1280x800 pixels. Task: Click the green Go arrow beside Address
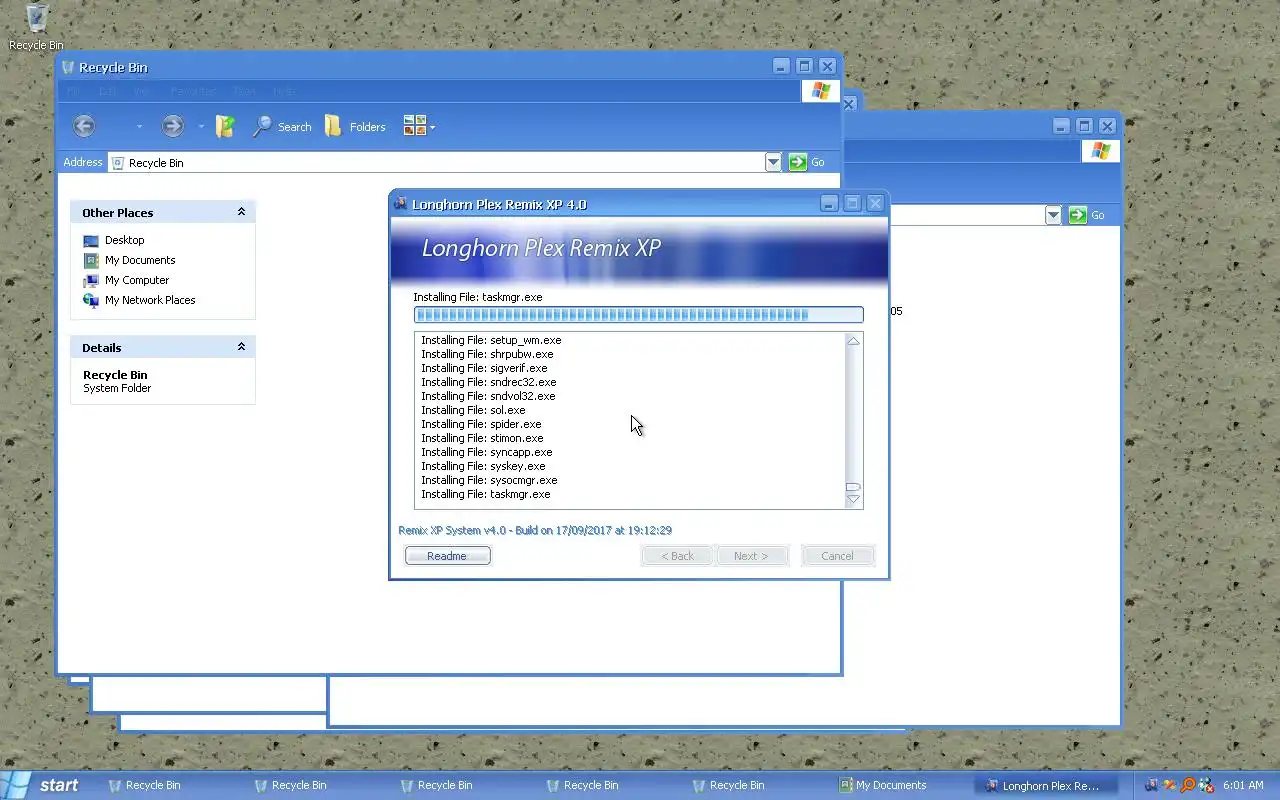[797, 162]
